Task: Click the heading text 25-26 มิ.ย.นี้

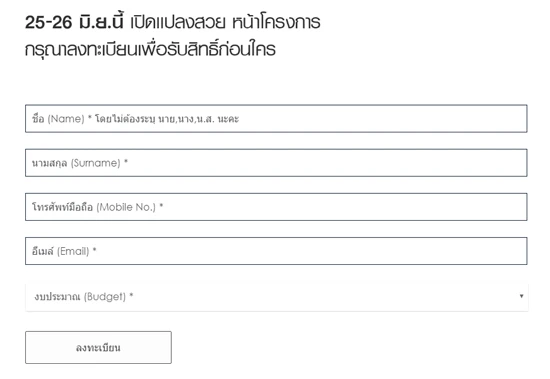Action: [74, 22]
